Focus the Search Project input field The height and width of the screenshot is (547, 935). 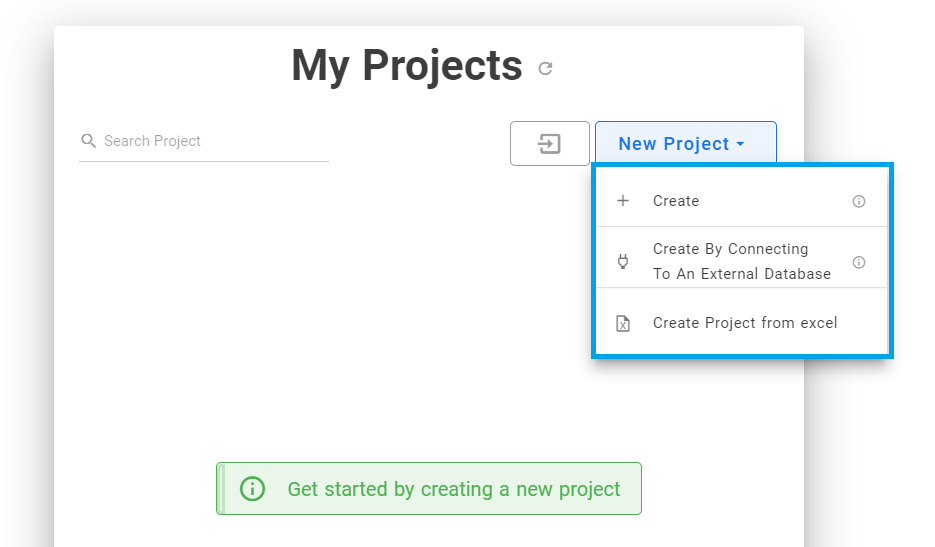(204, 141)
